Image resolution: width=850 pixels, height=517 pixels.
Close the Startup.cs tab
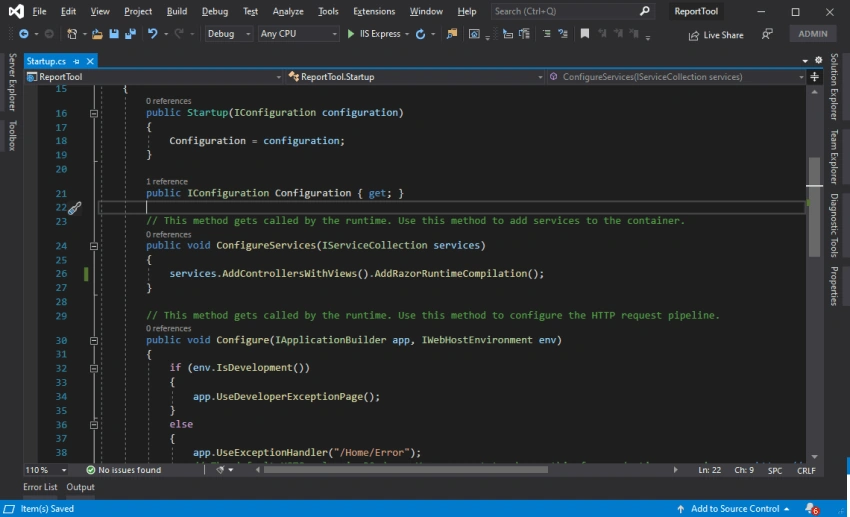coord(91,61)
